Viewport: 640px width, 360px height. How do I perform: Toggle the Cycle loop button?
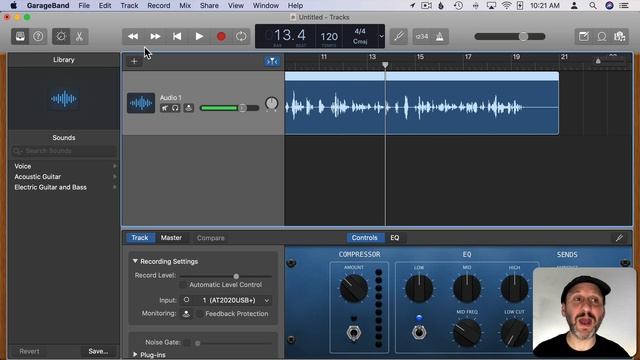(241, 36)
